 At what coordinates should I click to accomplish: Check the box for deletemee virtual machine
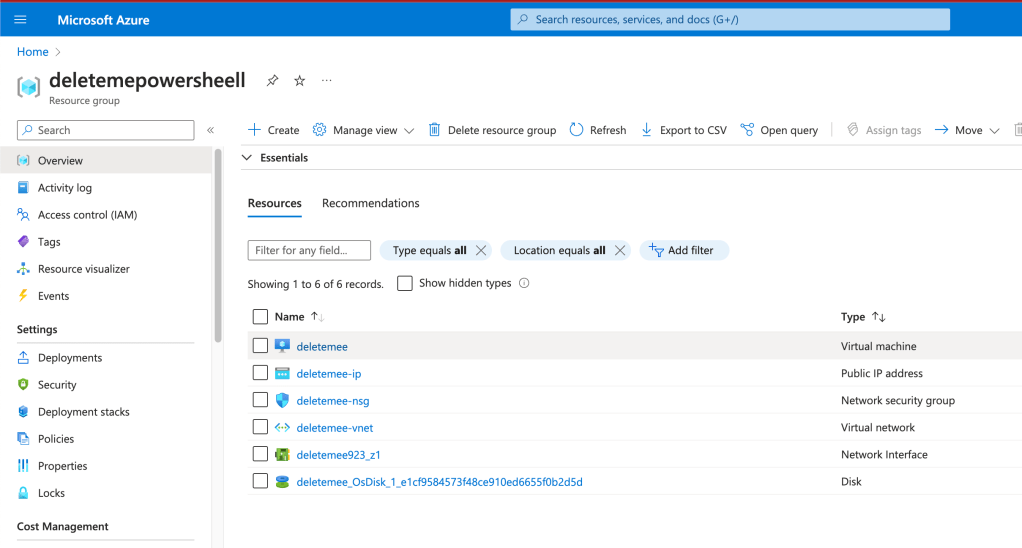pos(260,345)
